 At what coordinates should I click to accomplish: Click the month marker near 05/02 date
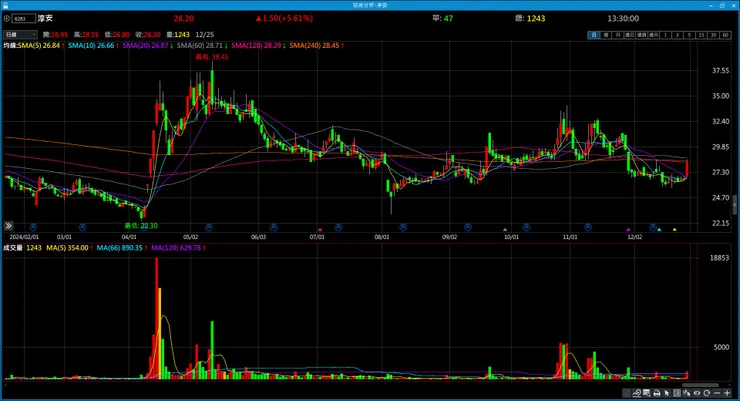pyautogui.click(x=209, y=227)
